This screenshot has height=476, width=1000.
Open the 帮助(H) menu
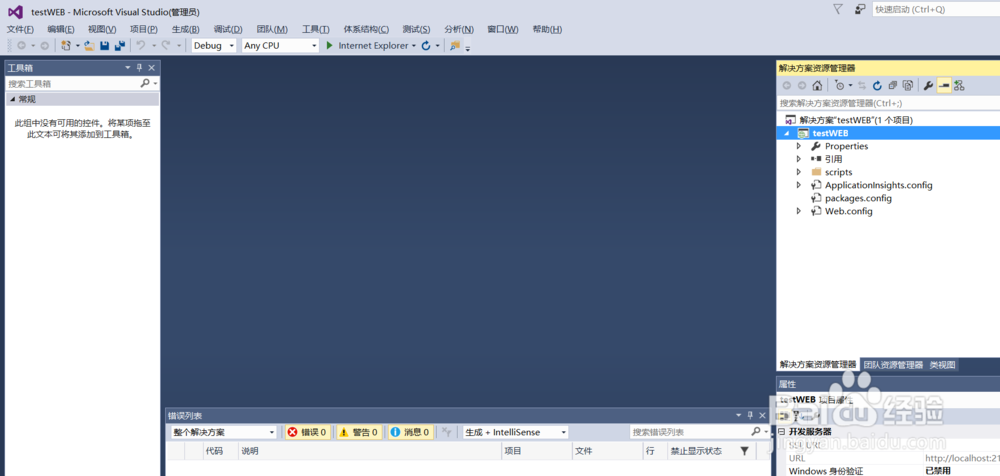point(547,29)
